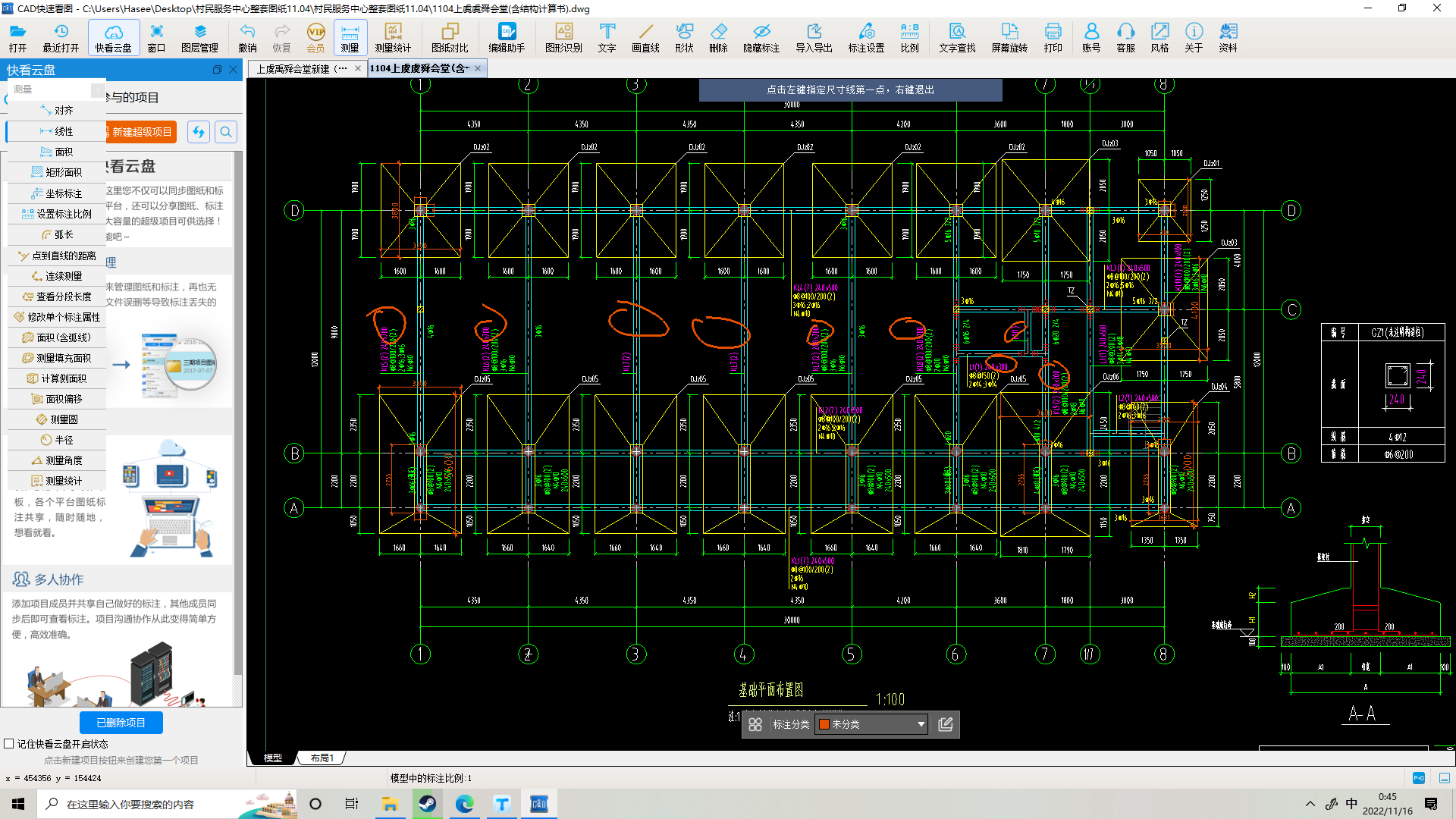Switch to the 布局1 layout tab
The image size is (1456, 819).
tap(322, 758)
